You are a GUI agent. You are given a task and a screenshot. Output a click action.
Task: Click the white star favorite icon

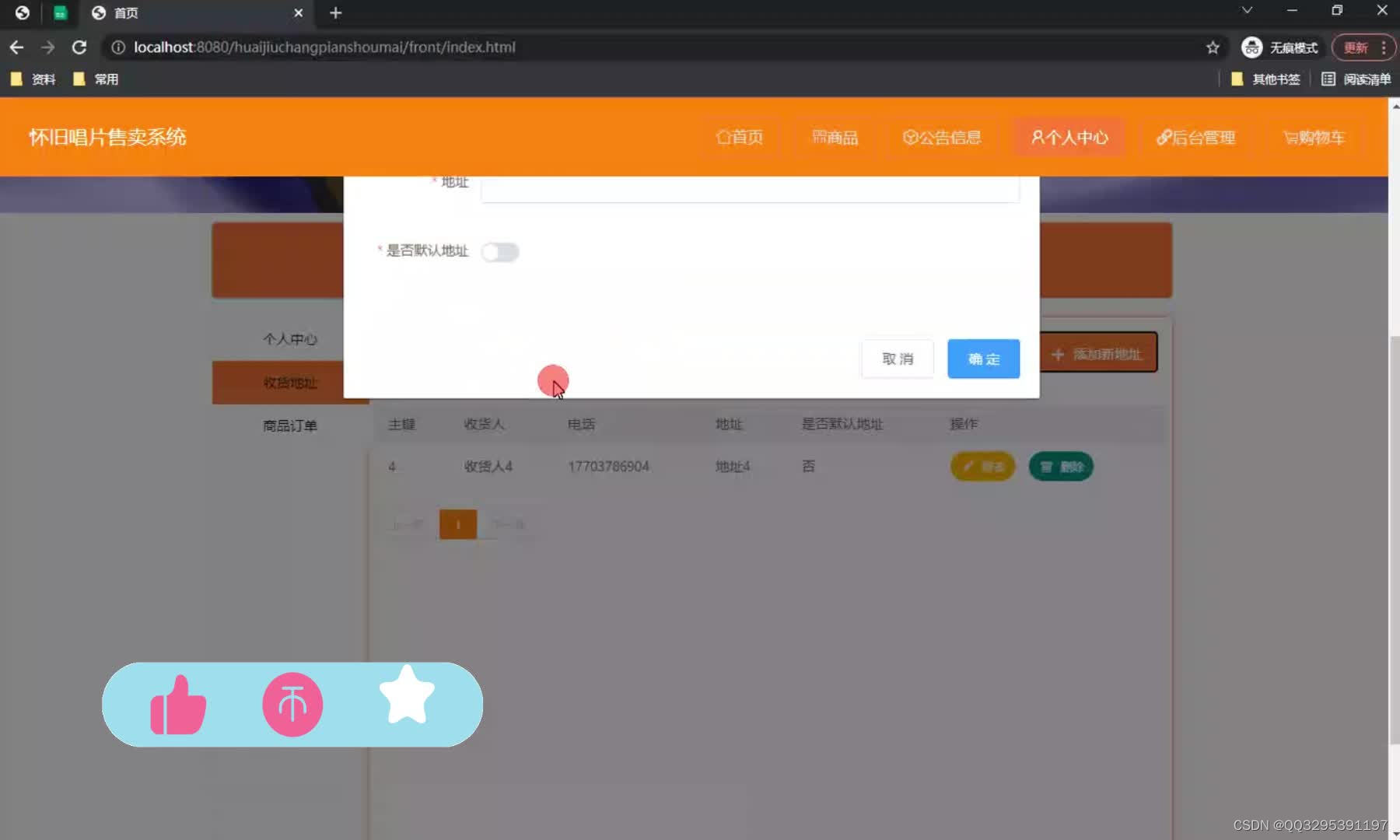point(407,695)
